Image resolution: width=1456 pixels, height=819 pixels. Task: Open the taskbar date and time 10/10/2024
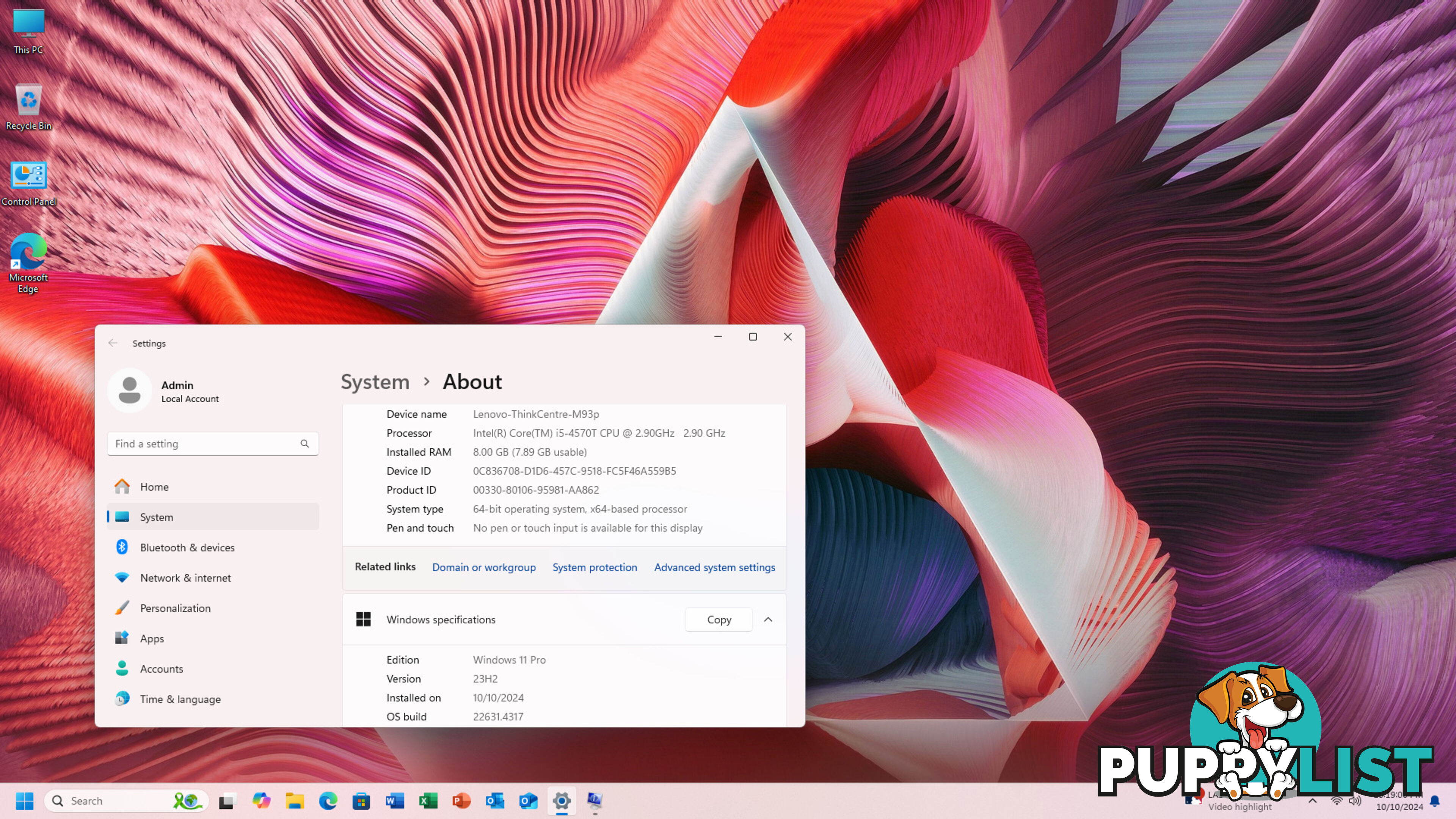click(x=1399, y=801)
